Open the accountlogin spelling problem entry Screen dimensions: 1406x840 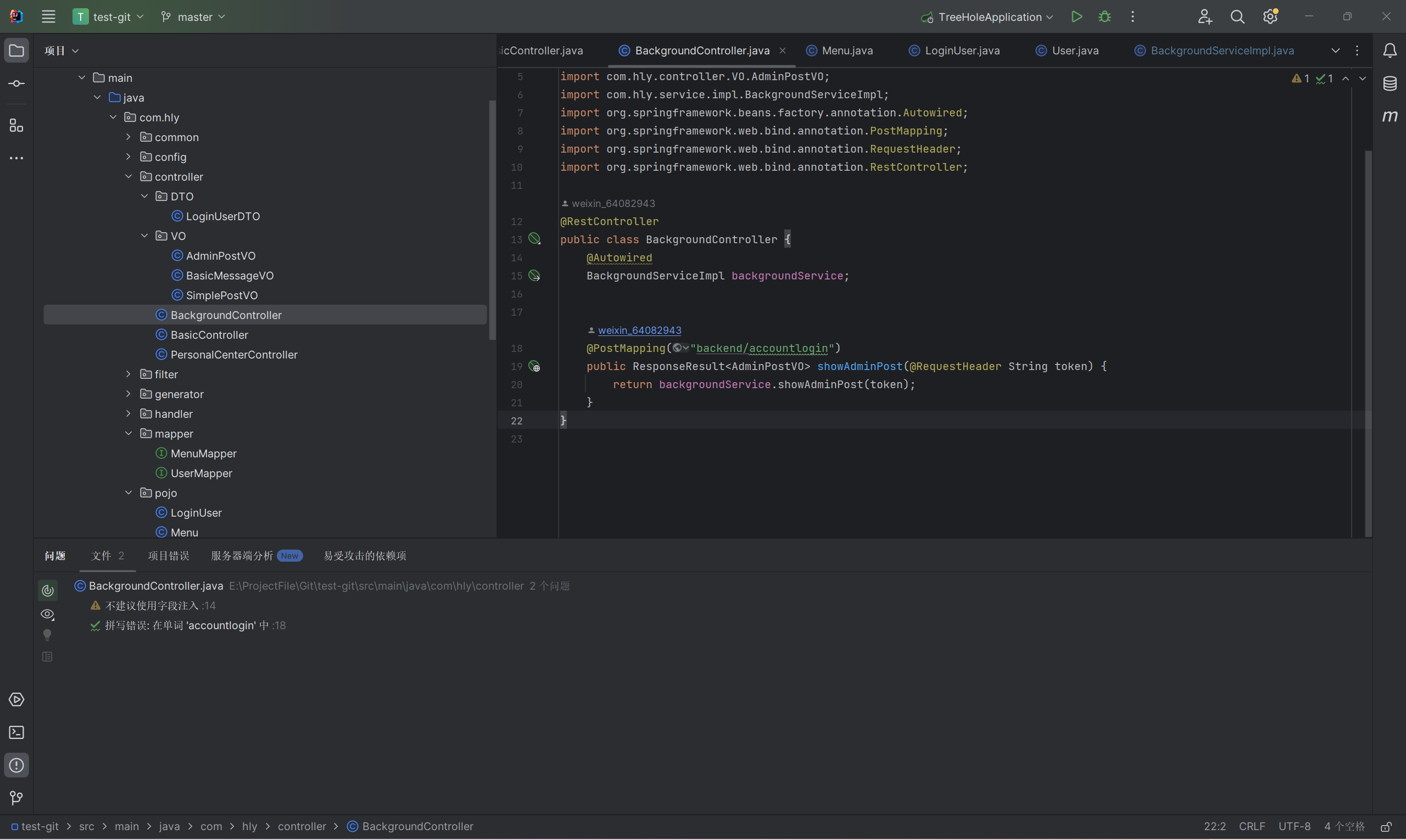[x=187, y=625]
